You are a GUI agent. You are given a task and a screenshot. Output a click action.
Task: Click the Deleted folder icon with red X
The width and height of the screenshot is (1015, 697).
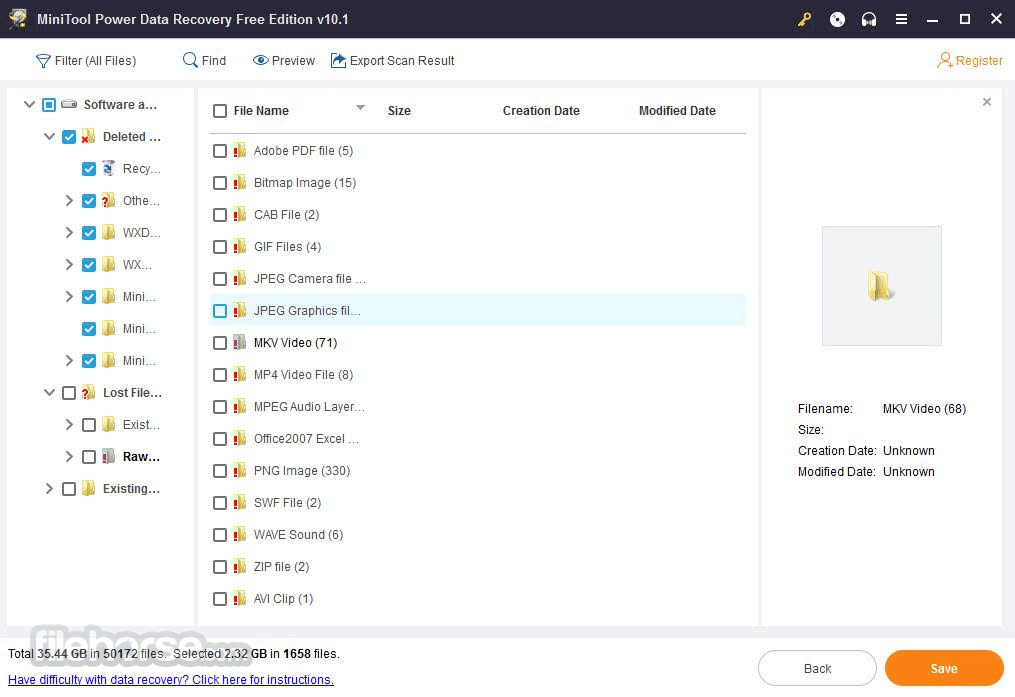tap(88, 137)
